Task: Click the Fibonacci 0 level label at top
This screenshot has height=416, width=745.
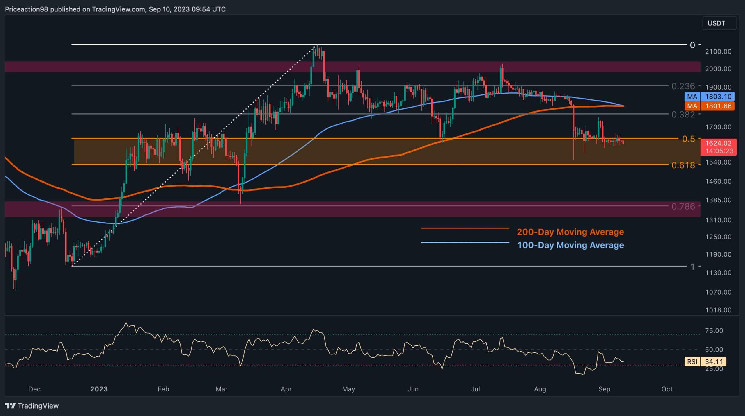Action: 689,45
